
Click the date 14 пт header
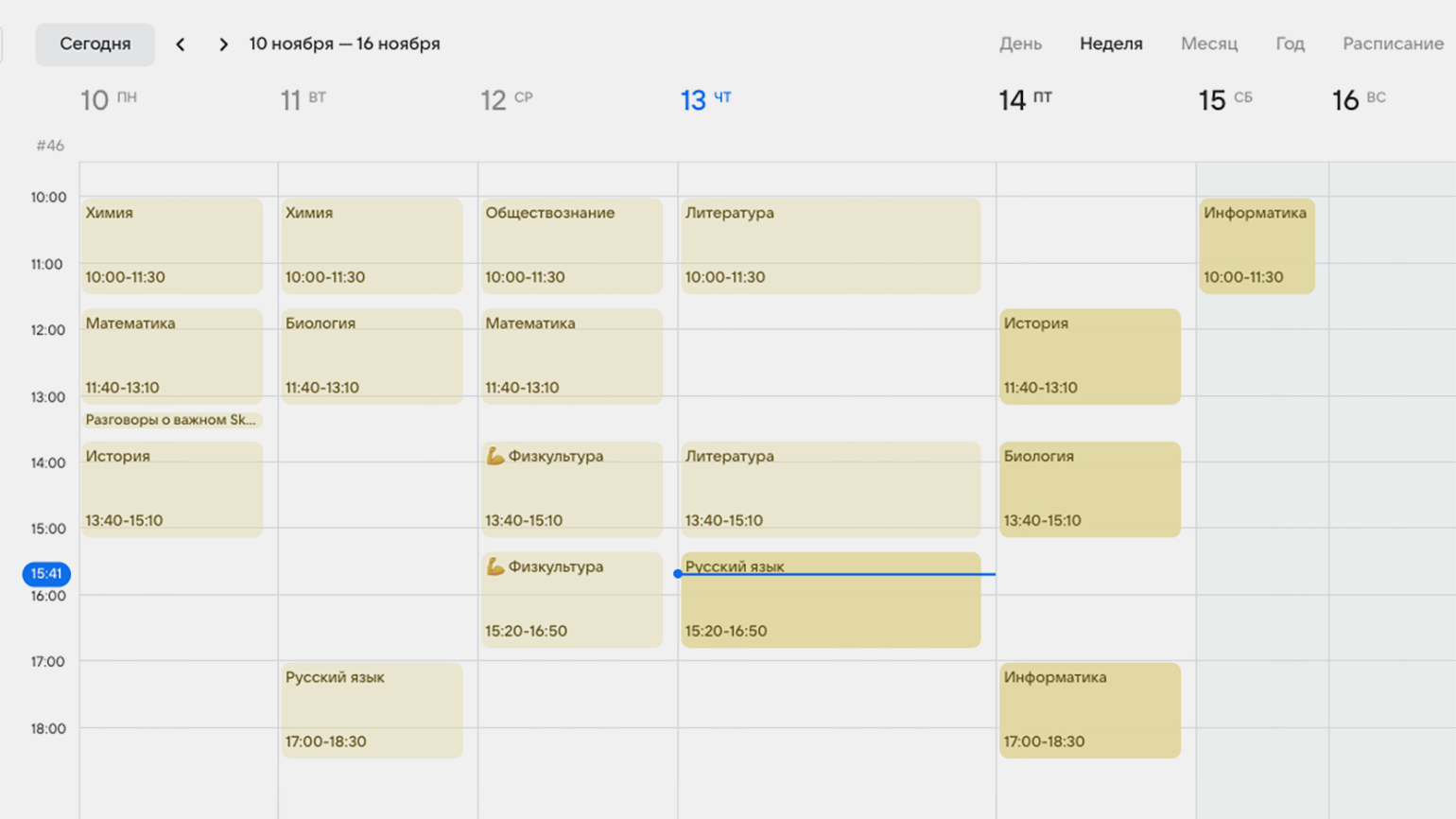point(1025,99)
